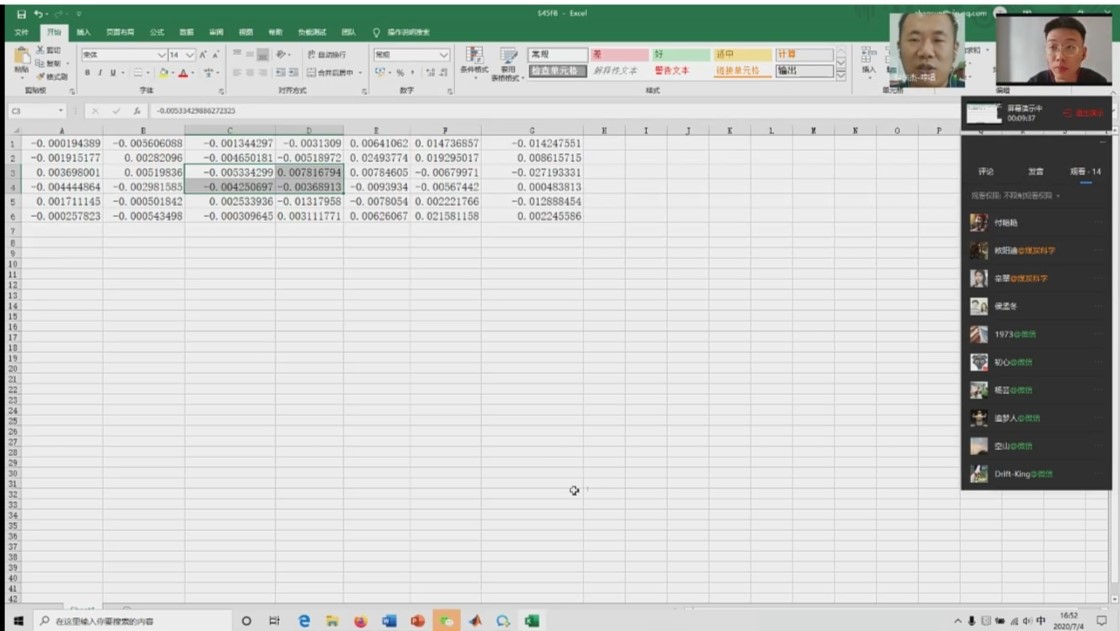Increase the font size with large A
This screenshot has width=1120, height=631.
(203, 54)
